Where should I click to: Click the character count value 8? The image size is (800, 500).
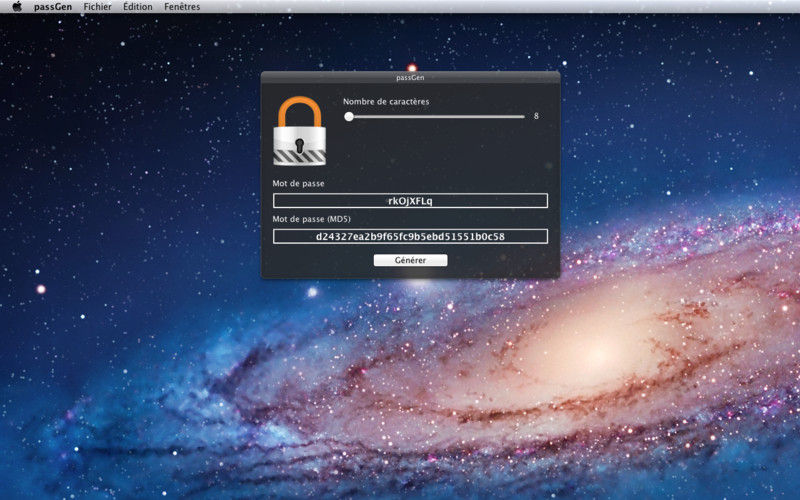[x=536, y=116]
